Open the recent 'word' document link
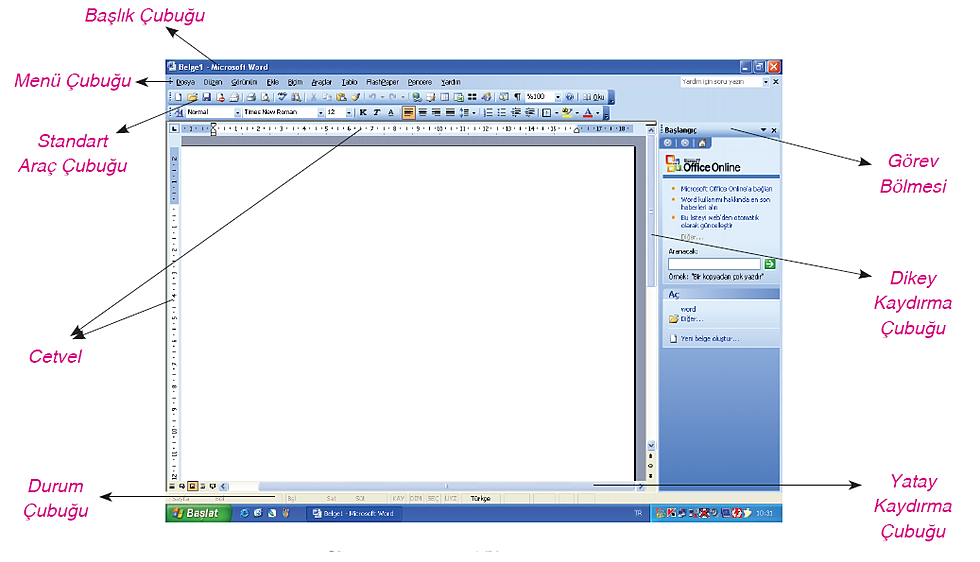 [x=688, y=309]
